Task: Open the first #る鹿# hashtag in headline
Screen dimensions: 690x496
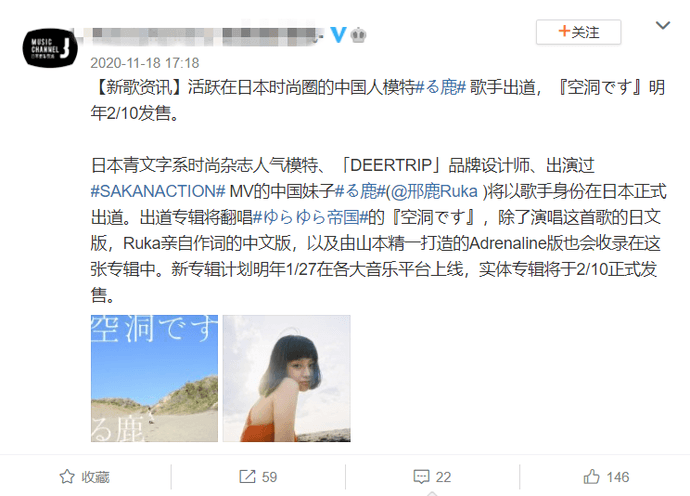Action: click(441, 87)
